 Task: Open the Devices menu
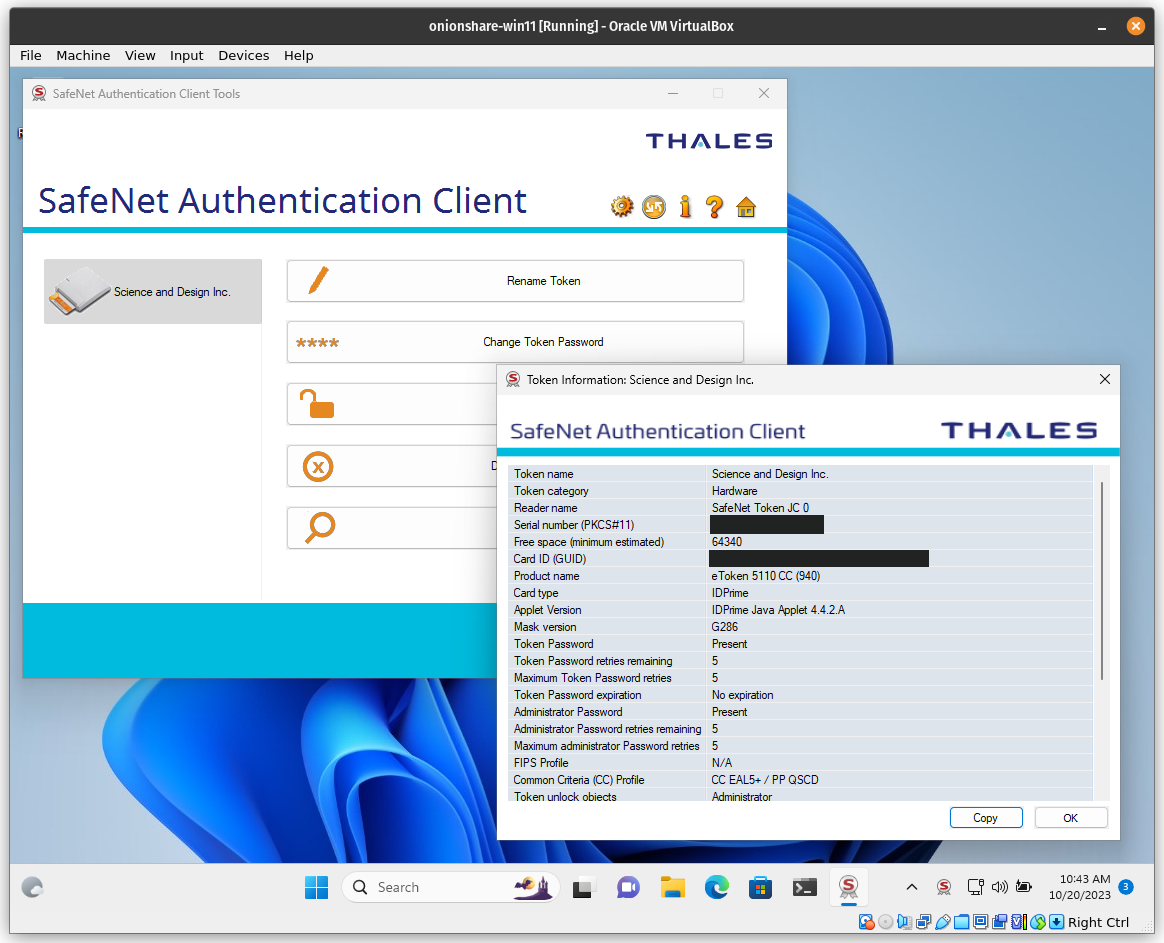(243, 55)
